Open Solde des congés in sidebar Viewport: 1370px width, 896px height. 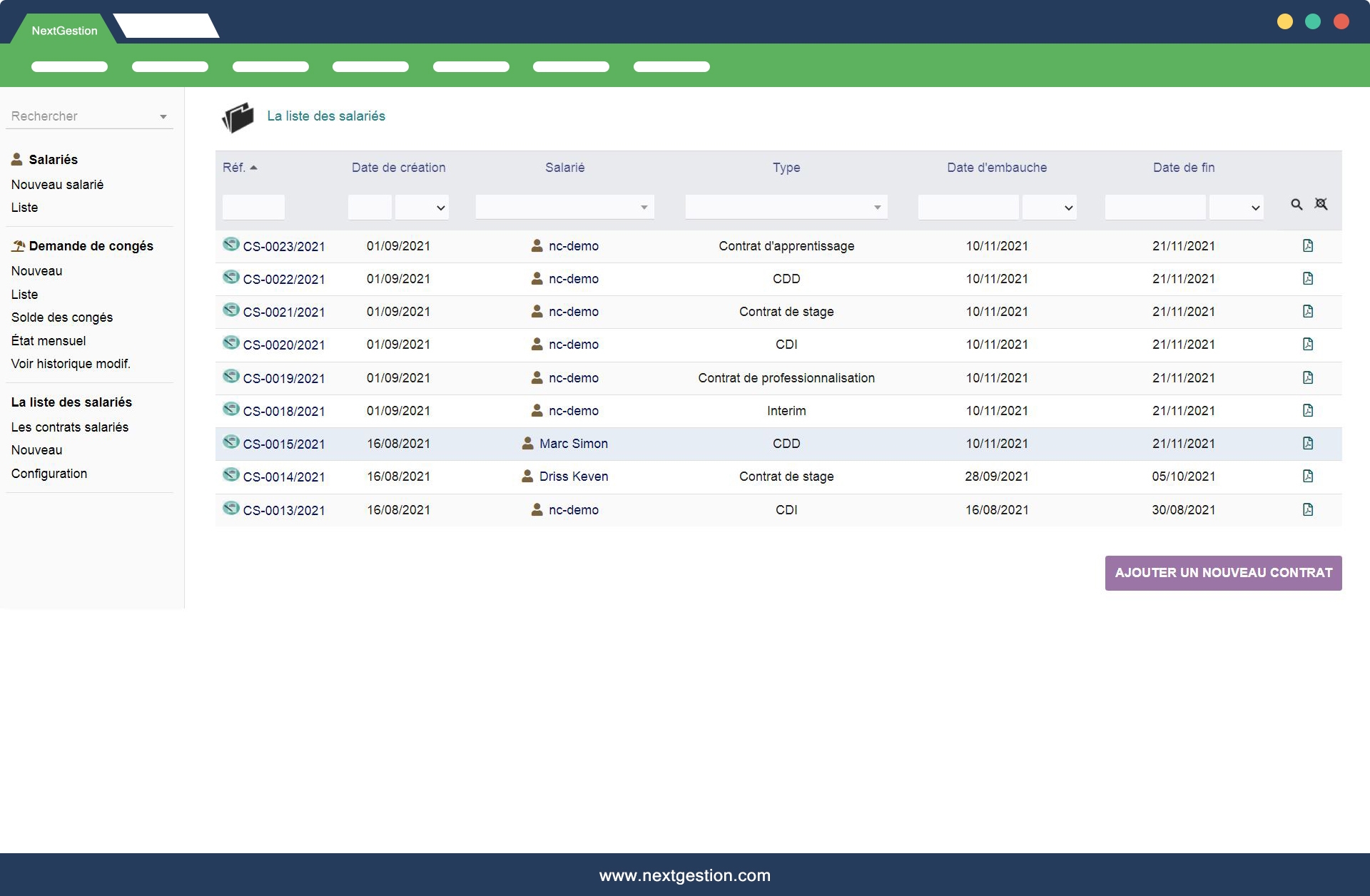[62, 317]
